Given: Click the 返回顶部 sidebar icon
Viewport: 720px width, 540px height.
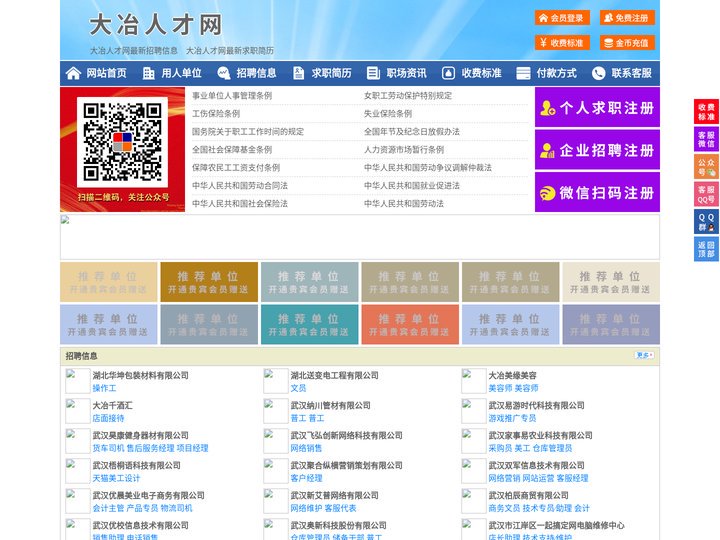Looking at the screenshot, I should coord(706,249).
